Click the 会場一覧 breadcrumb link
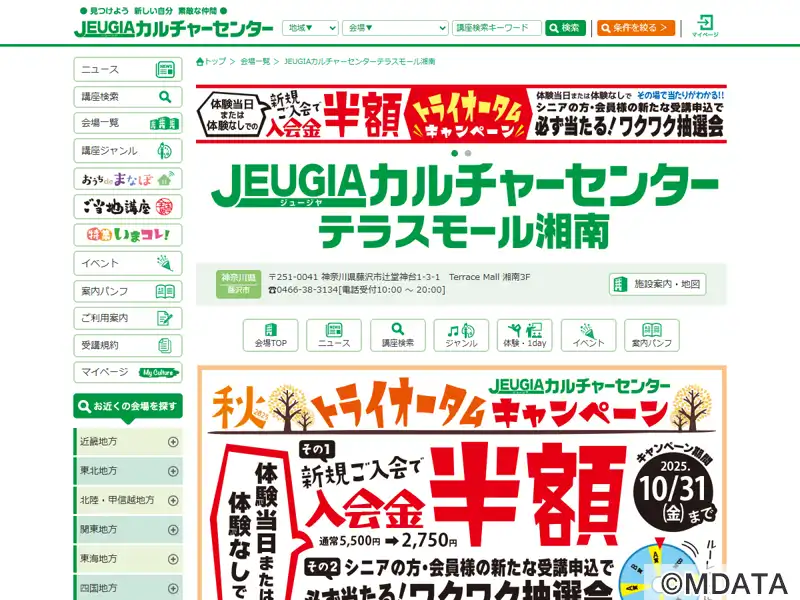This screenshot has width=800, height=600. [x=255, y=62]
